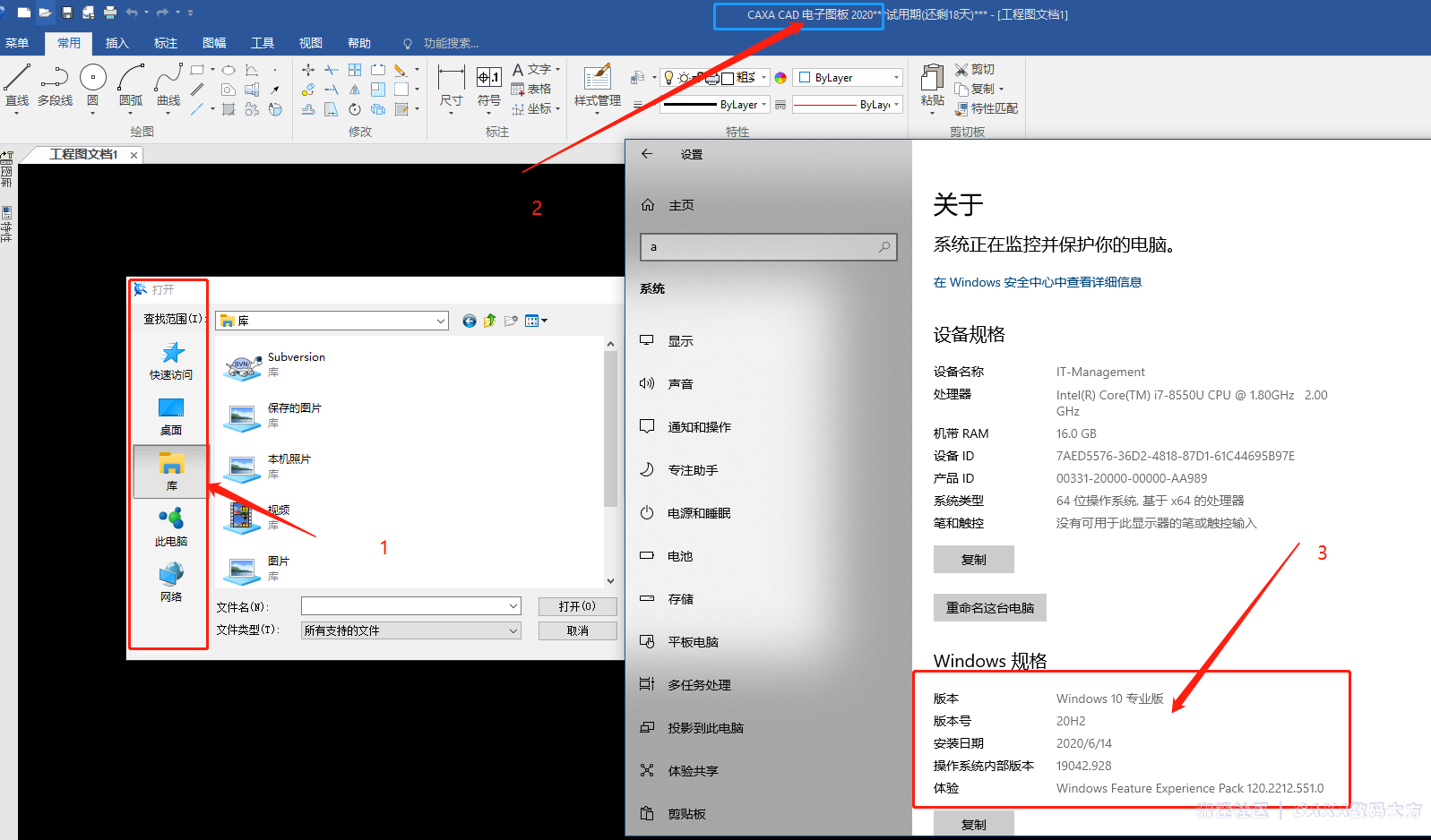Open 样式管理 style manager
This screenshot has width=1431, height=840.
pos(598,85)
